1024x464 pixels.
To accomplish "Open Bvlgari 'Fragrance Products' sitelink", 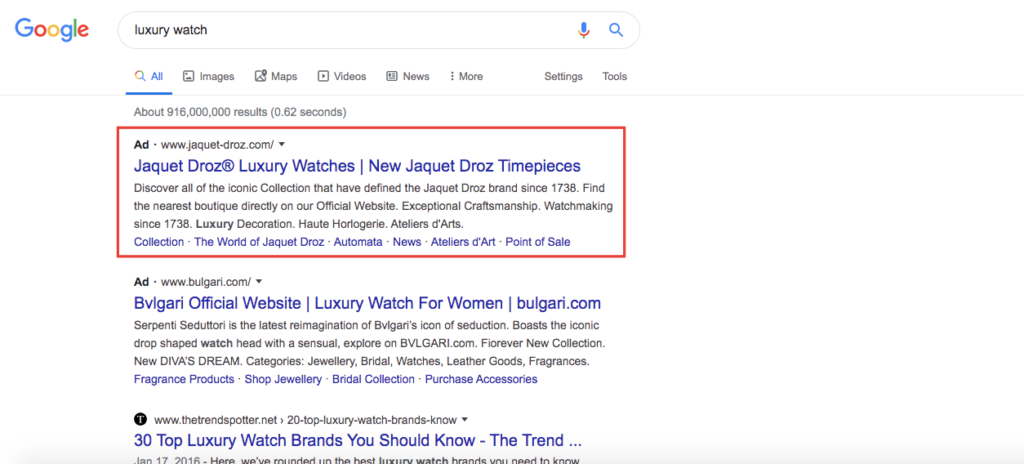I will coord(184,379).
